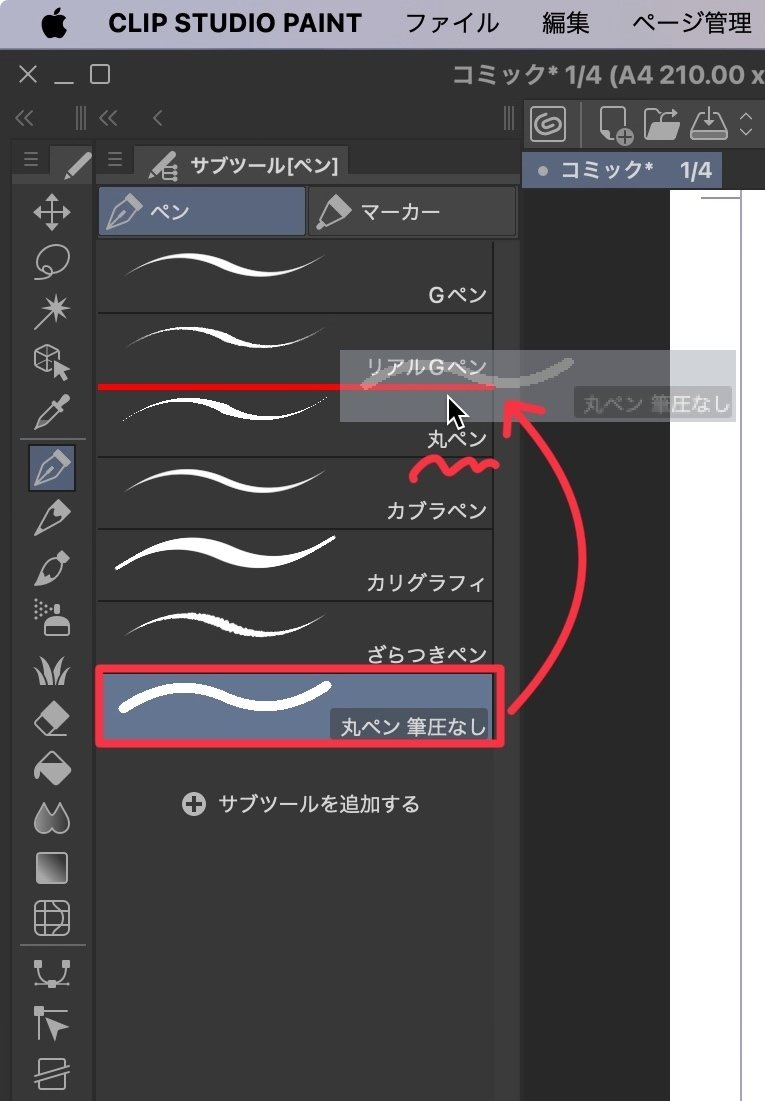Select the Auto select magic wand tool
Viewport: 765px width, 1101px height.
coord(52,312)
